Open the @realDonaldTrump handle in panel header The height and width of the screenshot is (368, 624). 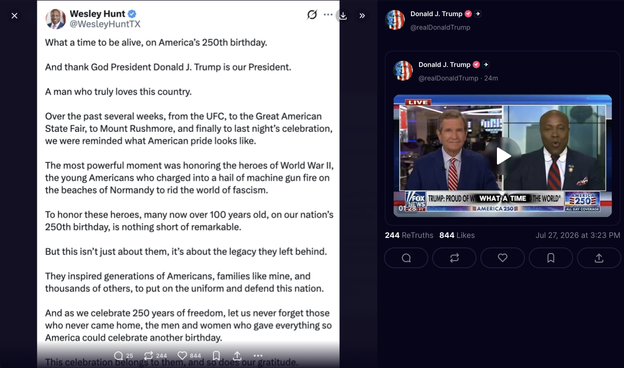440,27
